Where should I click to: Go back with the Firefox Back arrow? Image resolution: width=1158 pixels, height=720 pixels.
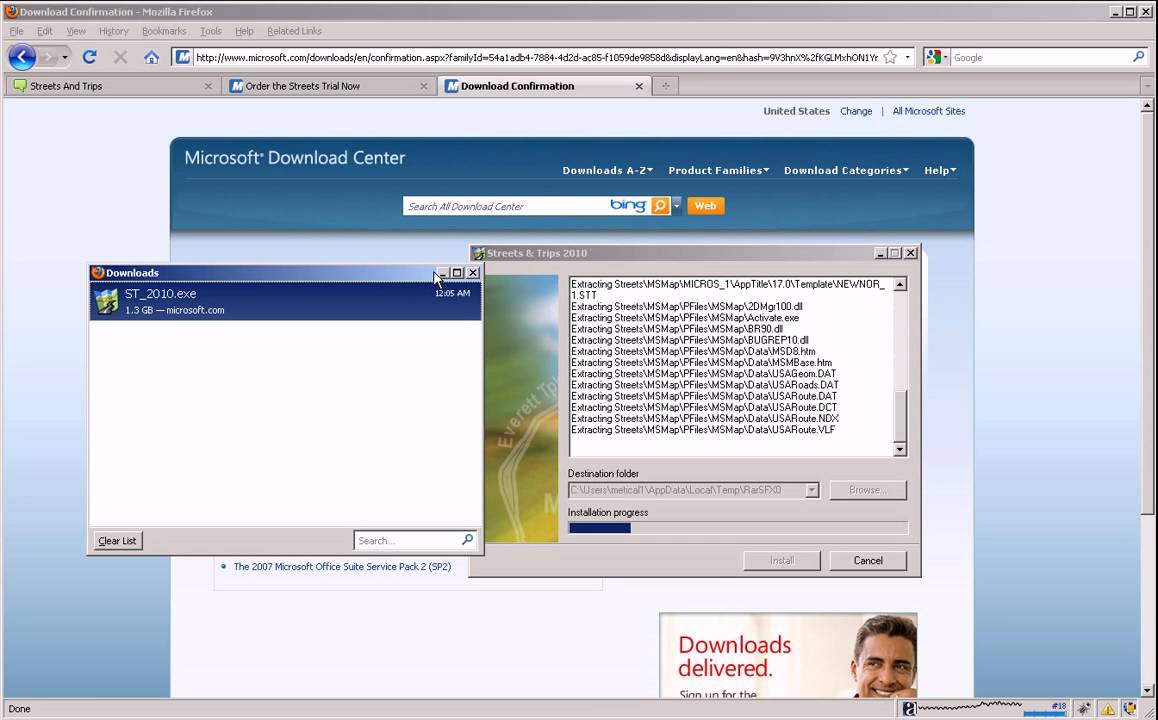pos(22,57)
